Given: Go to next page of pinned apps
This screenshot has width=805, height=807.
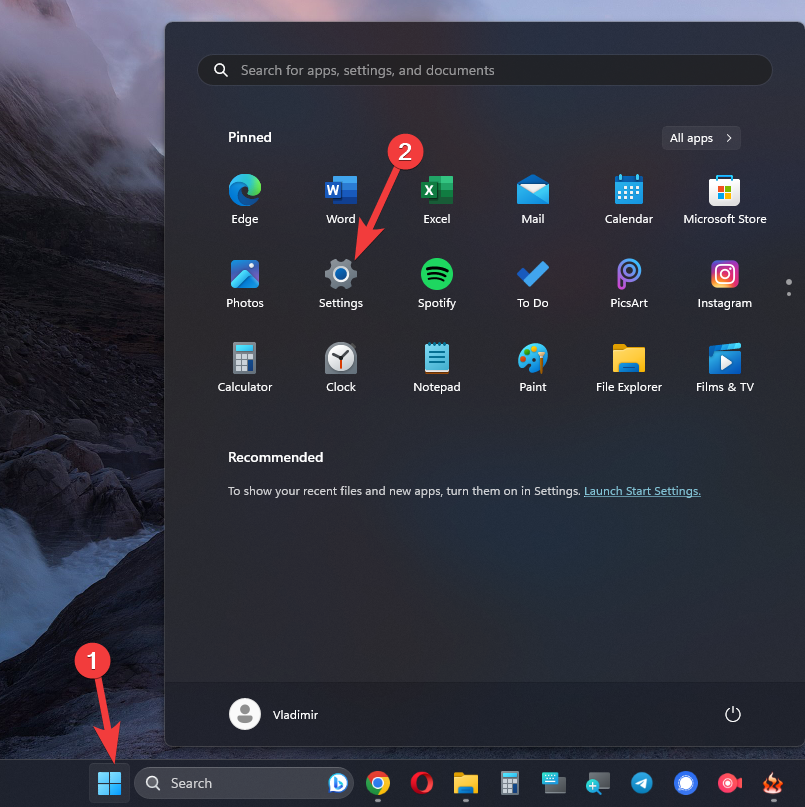Looking at the screenshot, I should click(x=789, y=294).
